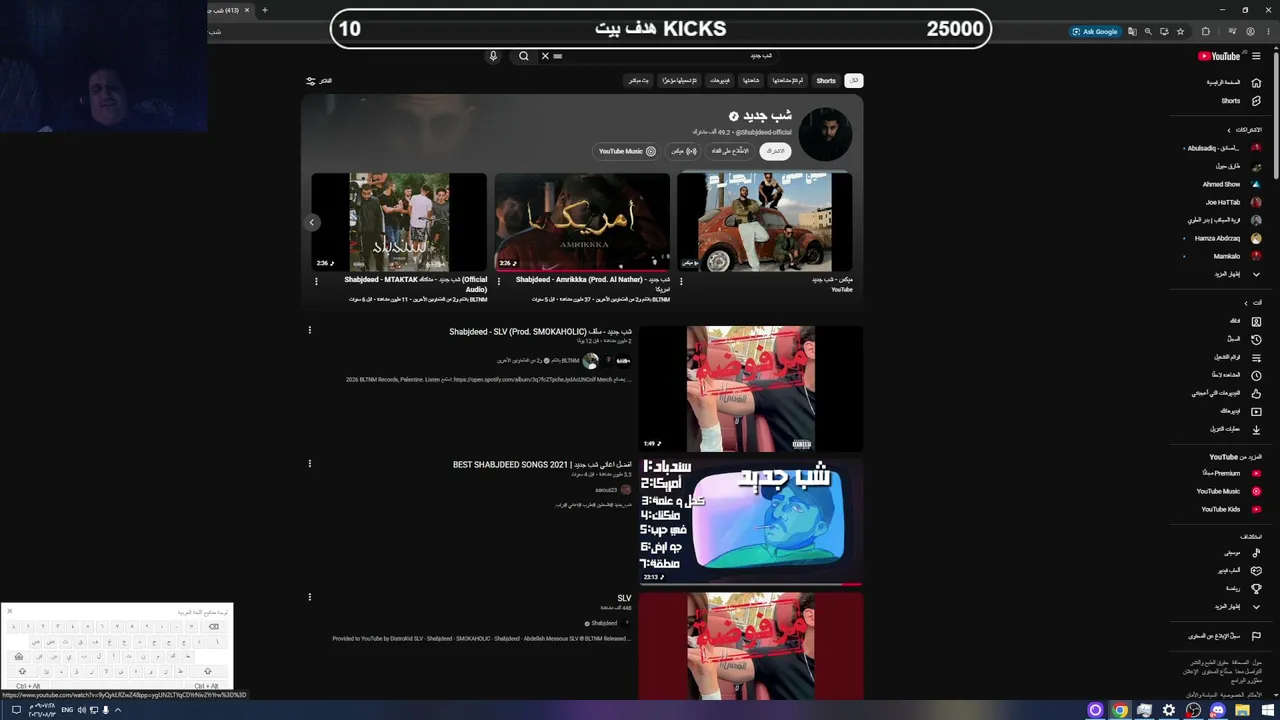This screenshot has height=720, width=1280.
Task: Bookmark this page with the star icon
Action: pyautogui.click(x=1180, y=32)
